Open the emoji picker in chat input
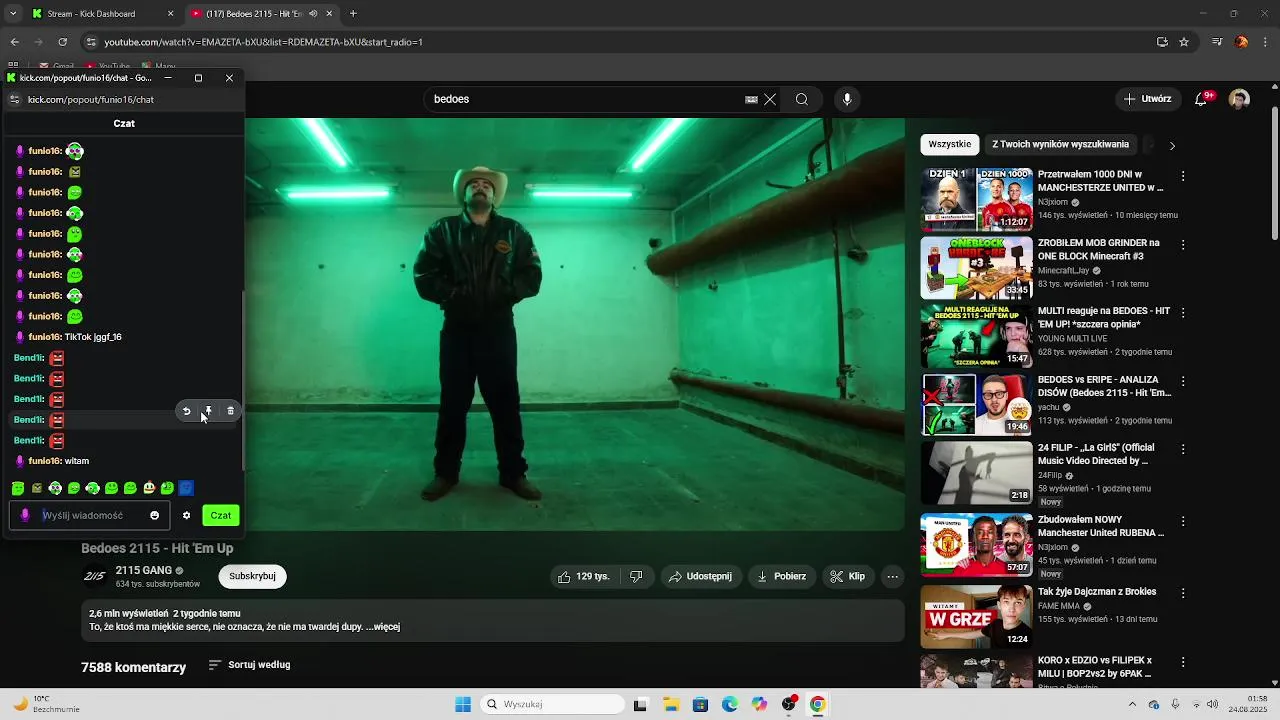 154,516
